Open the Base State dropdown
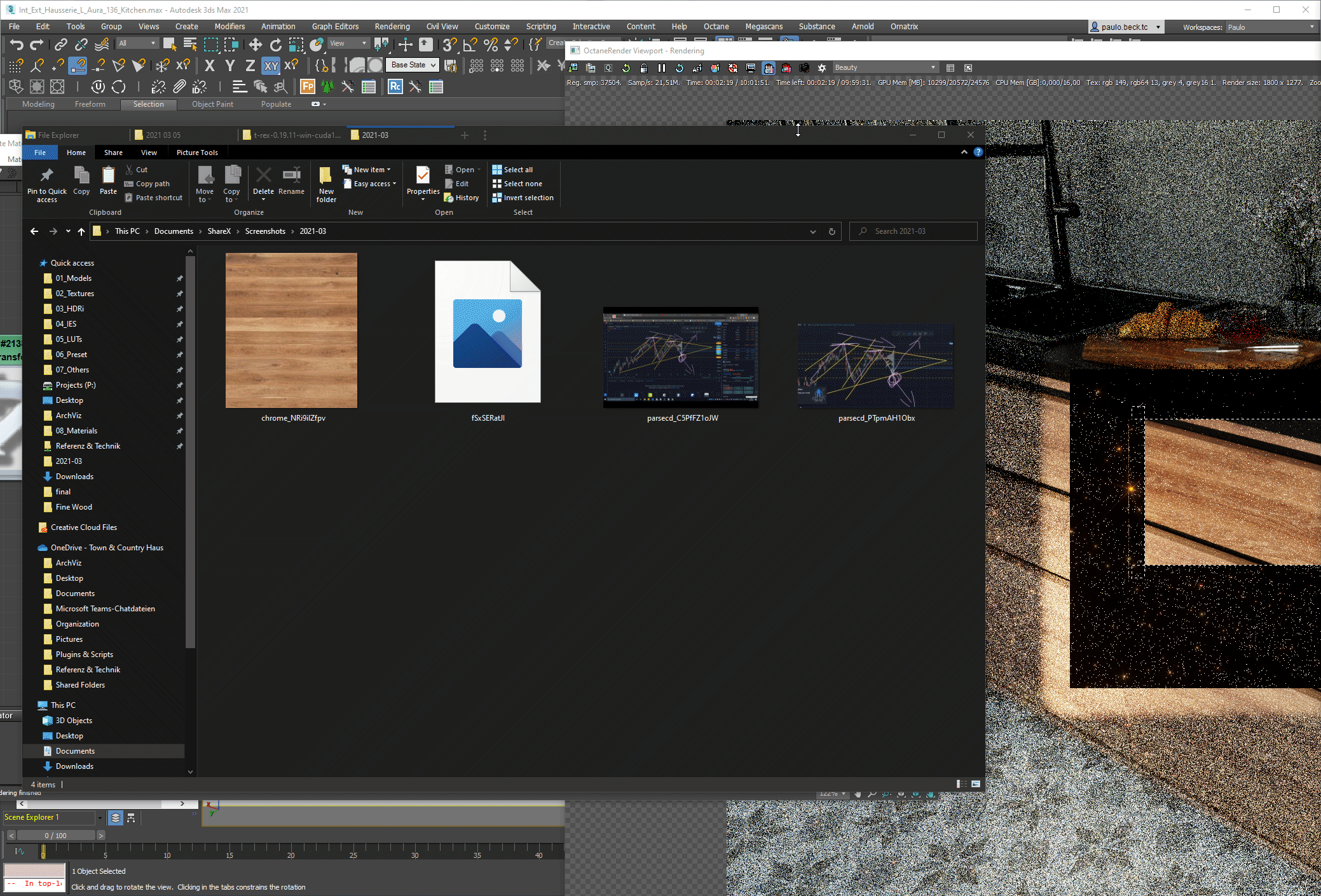Image resolution: width=1321 pixels, height=896 pixels. click(x=413, y=65)
